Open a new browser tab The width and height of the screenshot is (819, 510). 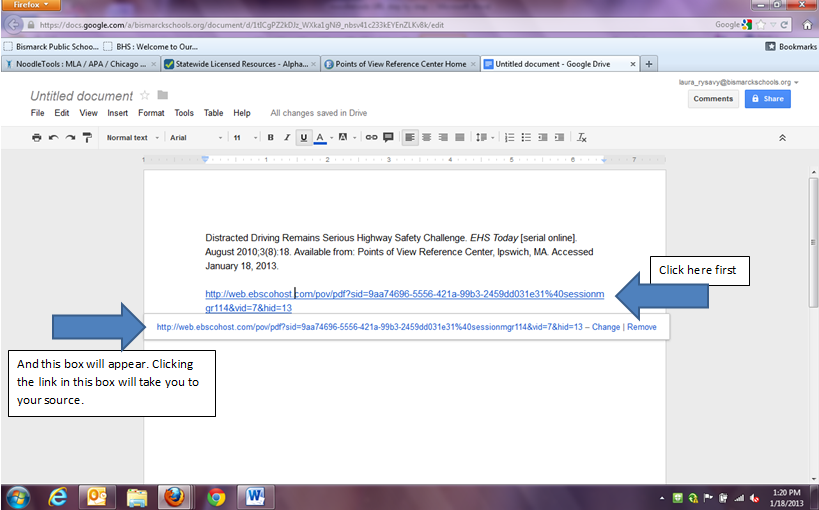[649, 64]
